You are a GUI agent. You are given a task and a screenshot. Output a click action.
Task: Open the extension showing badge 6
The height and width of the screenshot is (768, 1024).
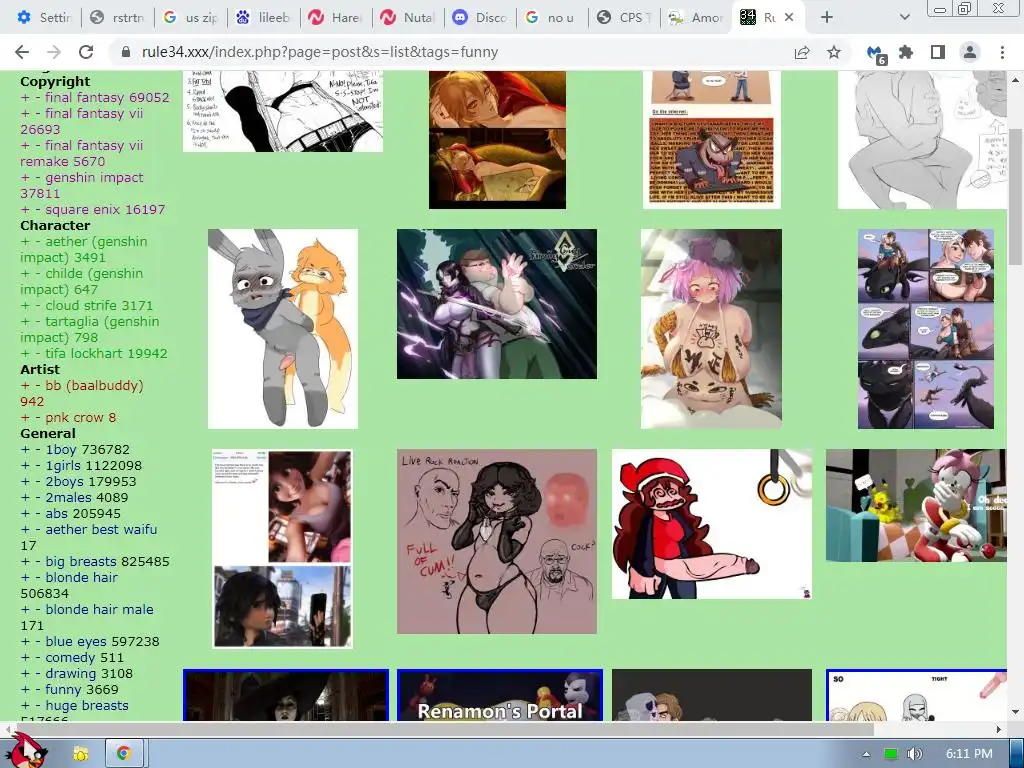pyautogui.click(x=875, y=54)
